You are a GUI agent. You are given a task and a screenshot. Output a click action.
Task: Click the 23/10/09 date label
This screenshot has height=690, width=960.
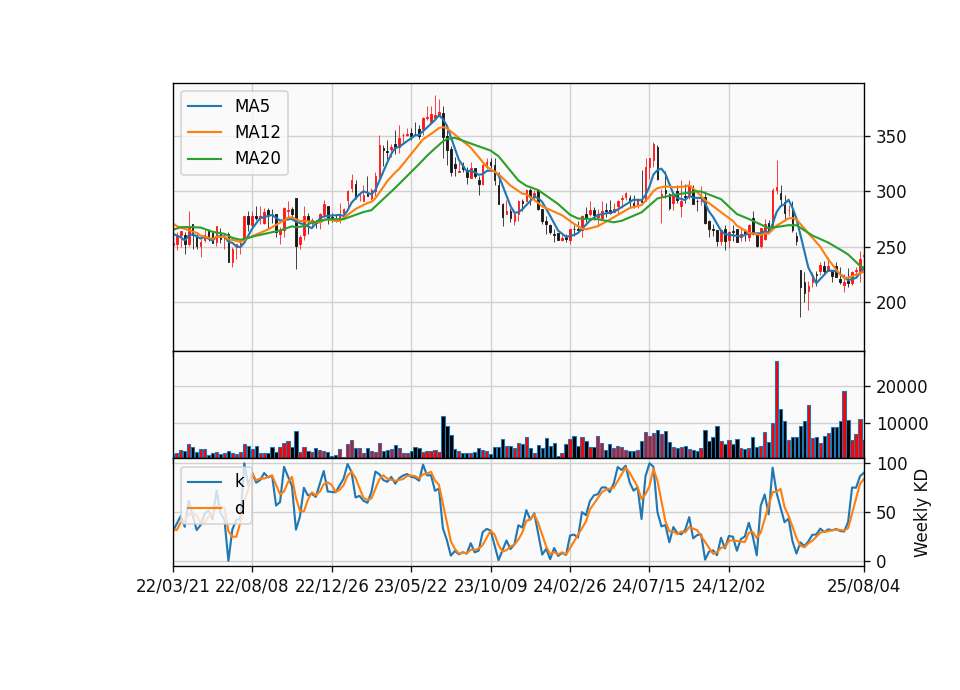490,586
